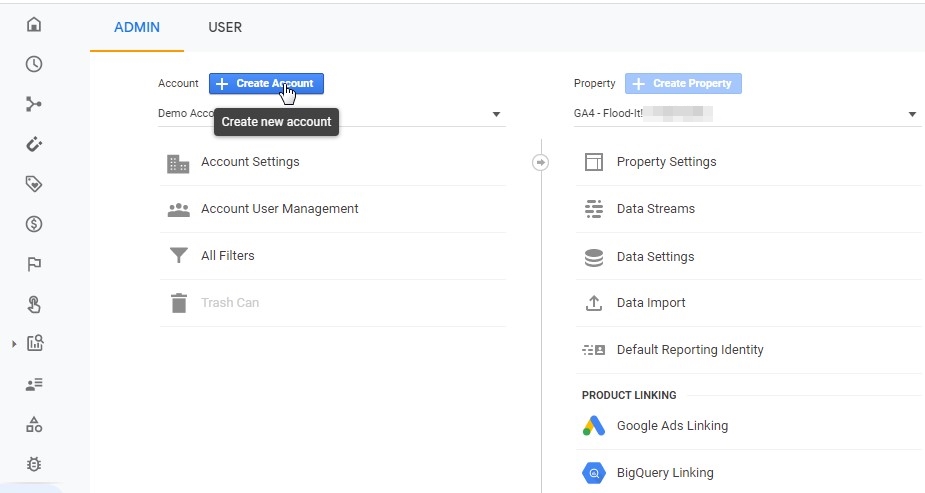The height and width of the screenshot is (493, 925).
Task: Click the Data Streams icon
Action: pyautogui.click(x=594, y=209)
